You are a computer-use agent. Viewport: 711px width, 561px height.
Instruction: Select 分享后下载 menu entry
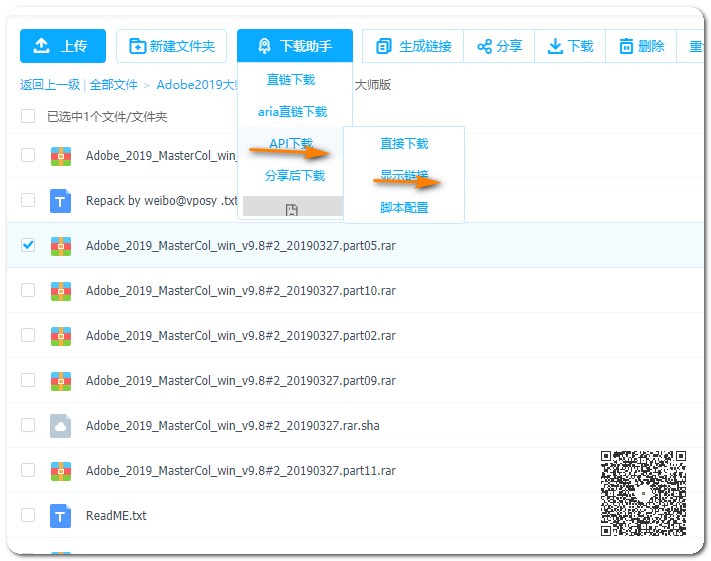(x=295, y=175)
